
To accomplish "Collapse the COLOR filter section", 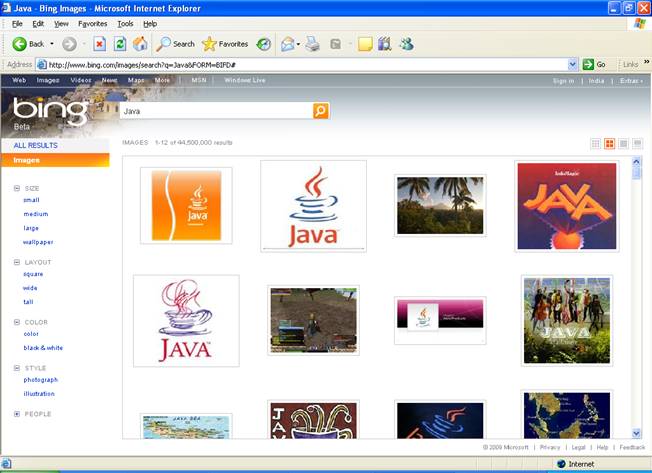I will click(x=17, y=322).
